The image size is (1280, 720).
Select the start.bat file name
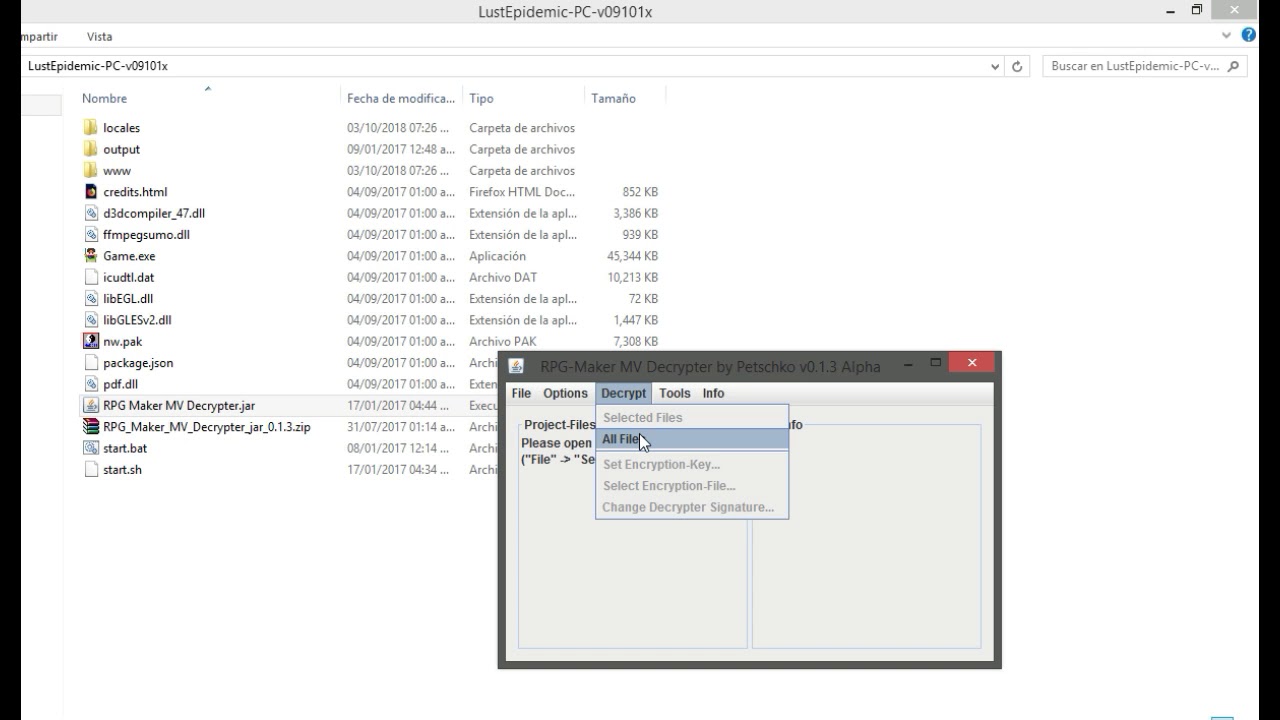[125, 448]
